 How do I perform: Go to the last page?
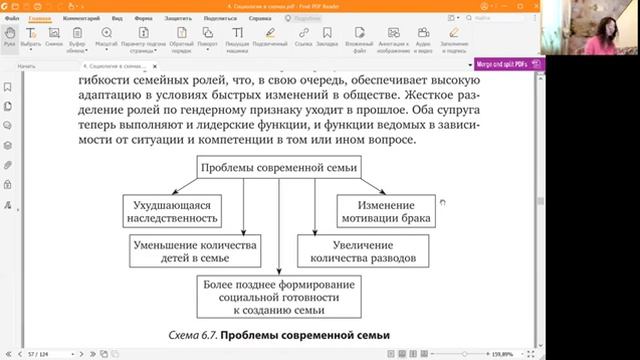[x=93, y=354]
